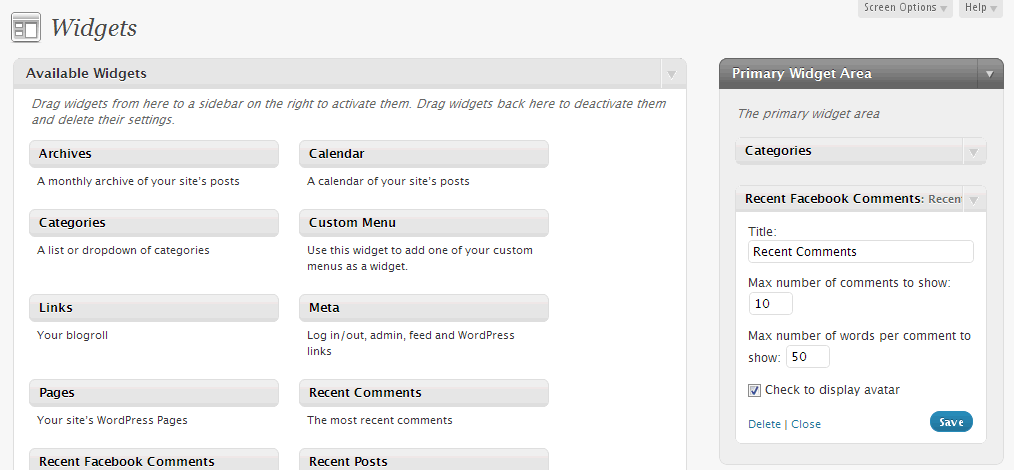Screen dimensions: 1014x470
Task: Collapse the Available Widgets panel arrow
Action: (671, 74)
